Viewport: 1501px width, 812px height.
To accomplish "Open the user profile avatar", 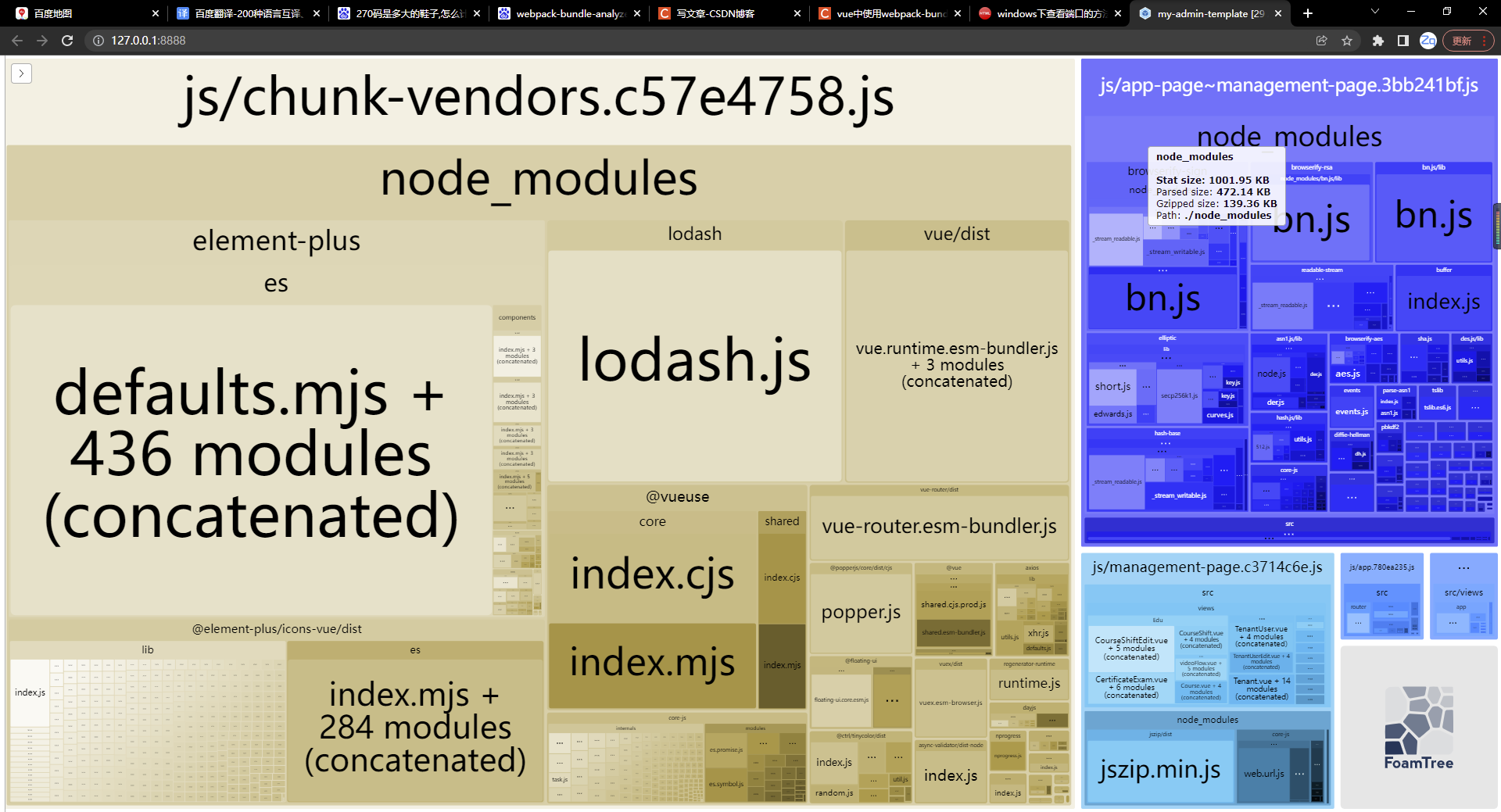I will pos(1428,41).
